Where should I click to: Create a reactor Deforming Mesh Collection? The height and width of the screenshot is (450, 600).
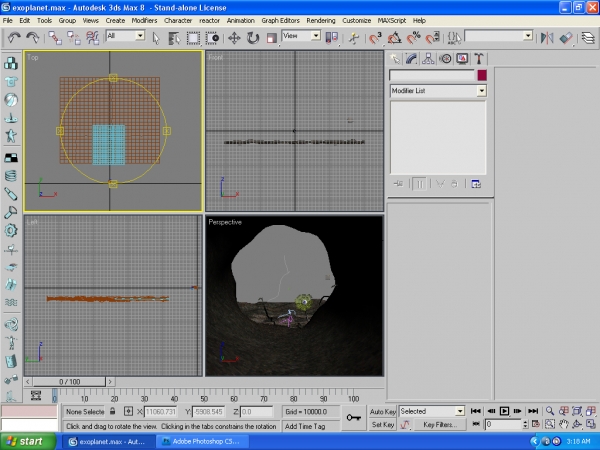(x=11, y=136)
